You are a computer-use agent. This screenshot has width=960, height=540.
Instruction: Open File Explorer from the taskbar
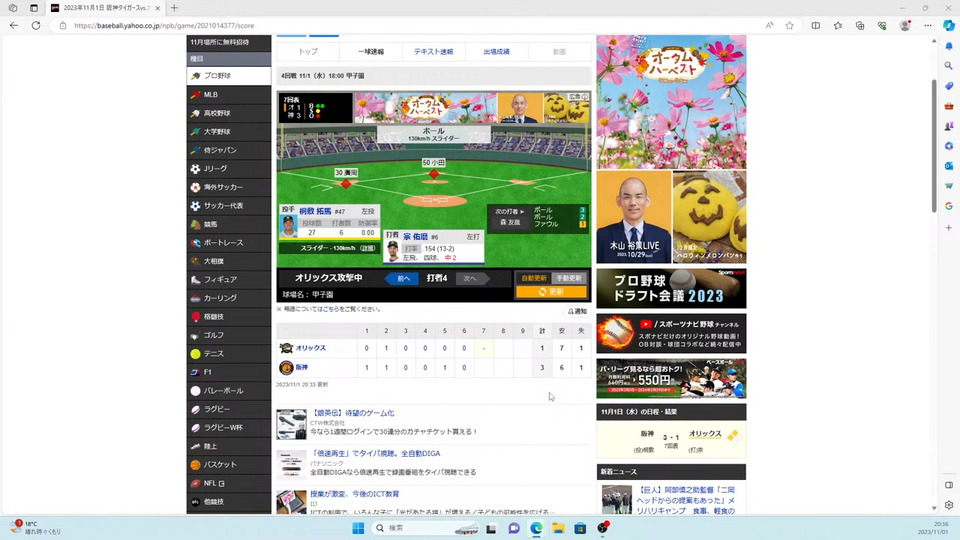pyautogui.click(x=558, y=528)
